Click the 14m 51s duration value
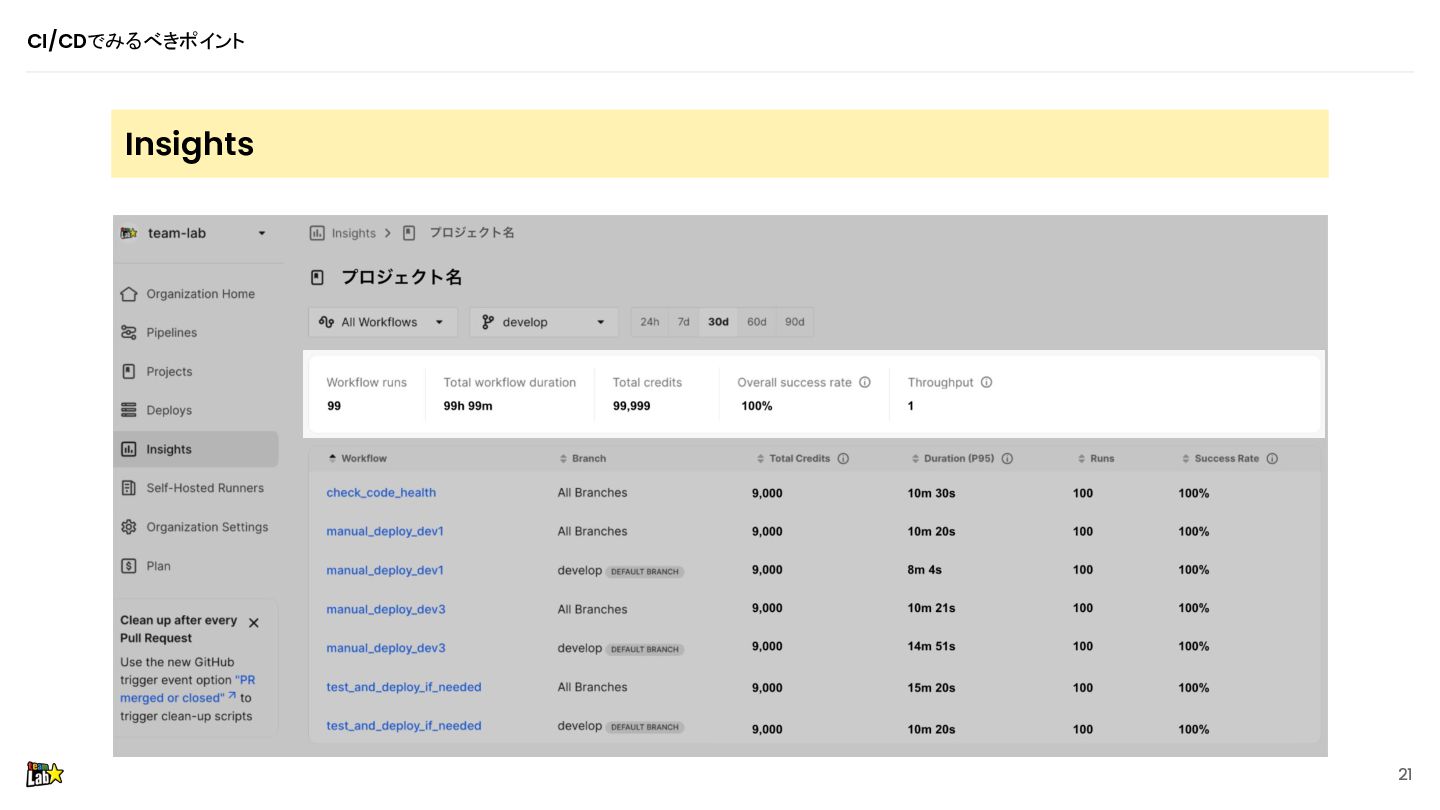Screen dimensions: 1440x810 tap(931, 647)
